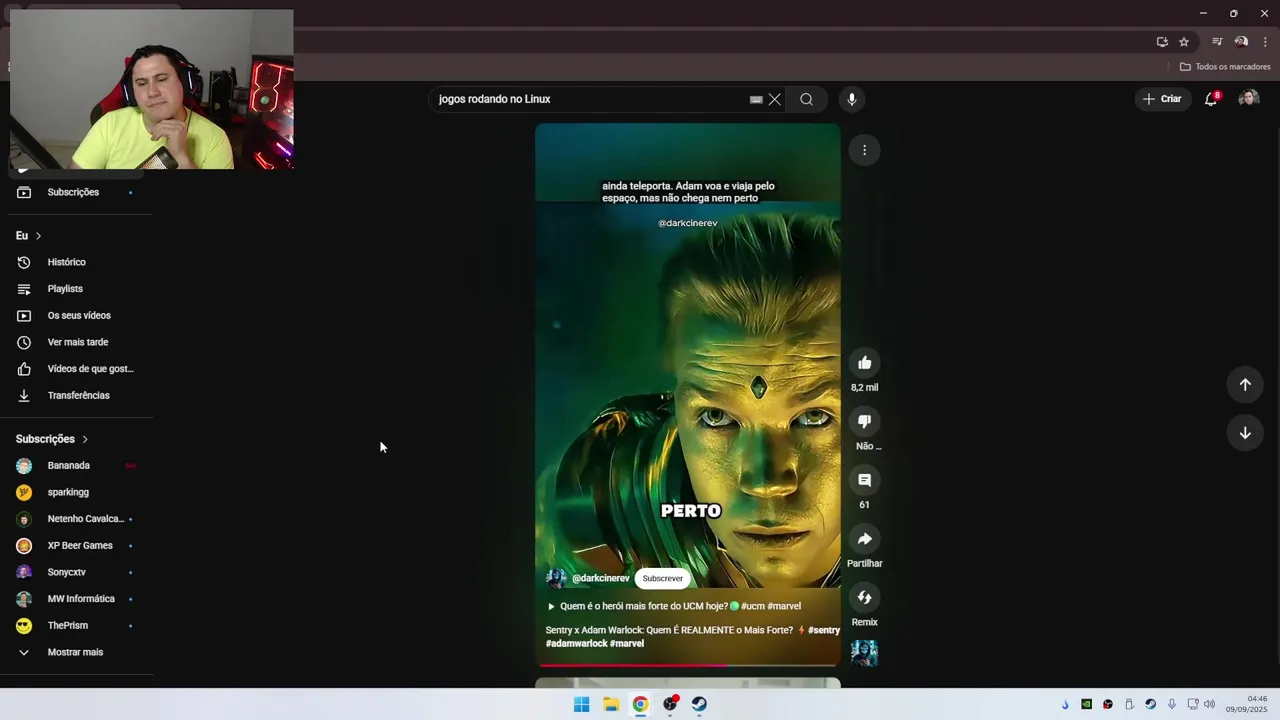Screen dimensions: 1280x720
Task: Expand the Subscrições section header
Action: (52, 439)
